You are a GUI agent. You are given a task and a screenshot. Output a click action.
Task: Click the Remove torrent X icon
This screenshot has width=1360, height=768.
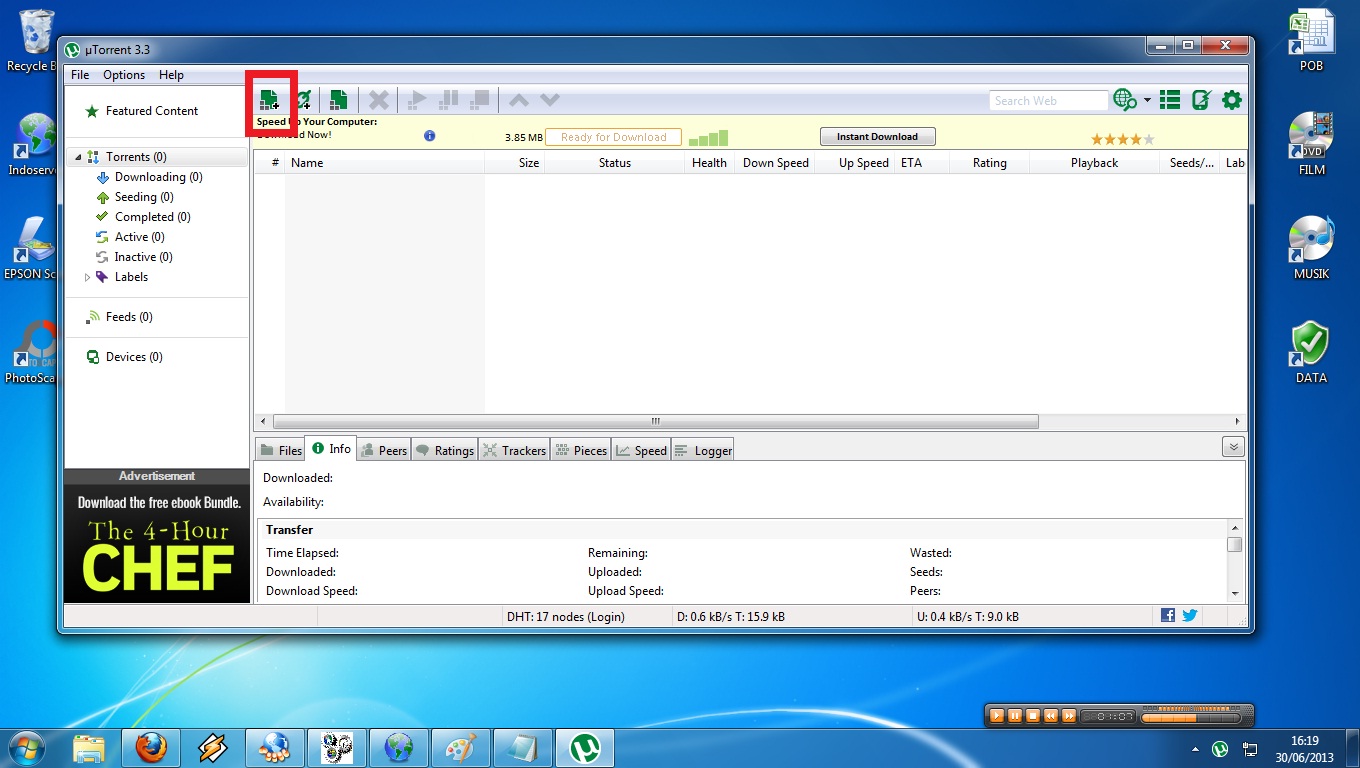379,100
